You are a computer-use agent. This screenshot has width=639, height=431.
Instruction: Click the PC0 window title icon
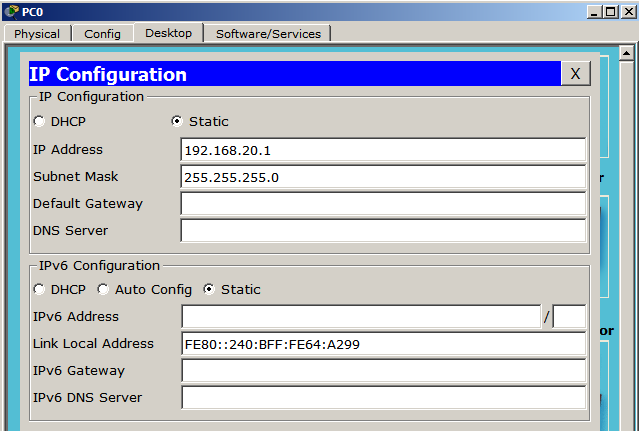[x=12, y=12]
